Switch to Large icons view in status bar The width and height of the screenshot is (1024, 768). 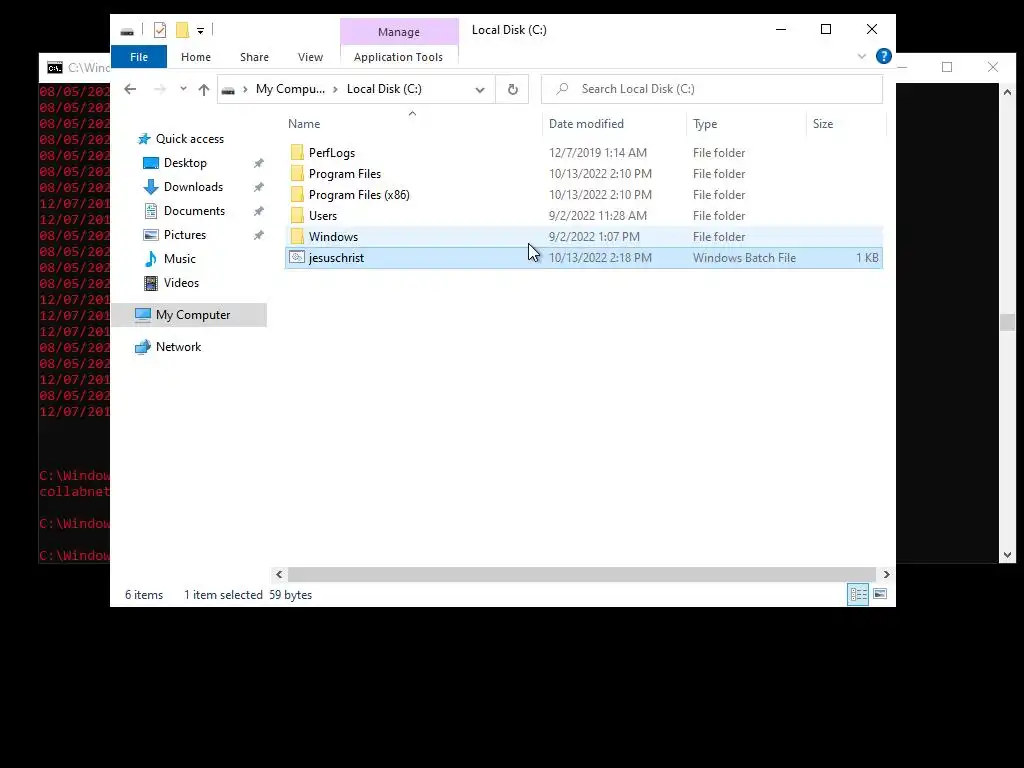pyautogui.click(x=880, y=594)
